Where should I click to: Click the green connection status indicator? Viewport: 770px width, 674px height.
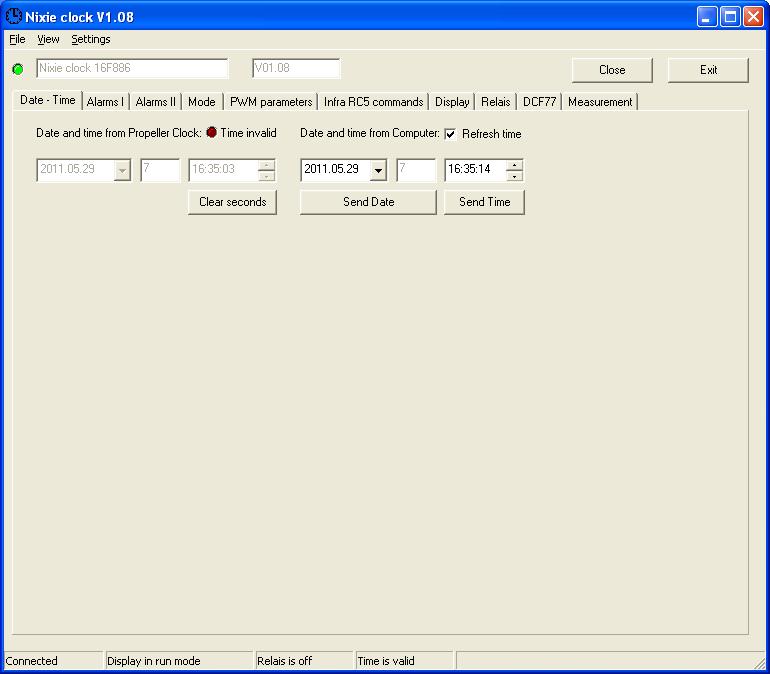[18, 69]
